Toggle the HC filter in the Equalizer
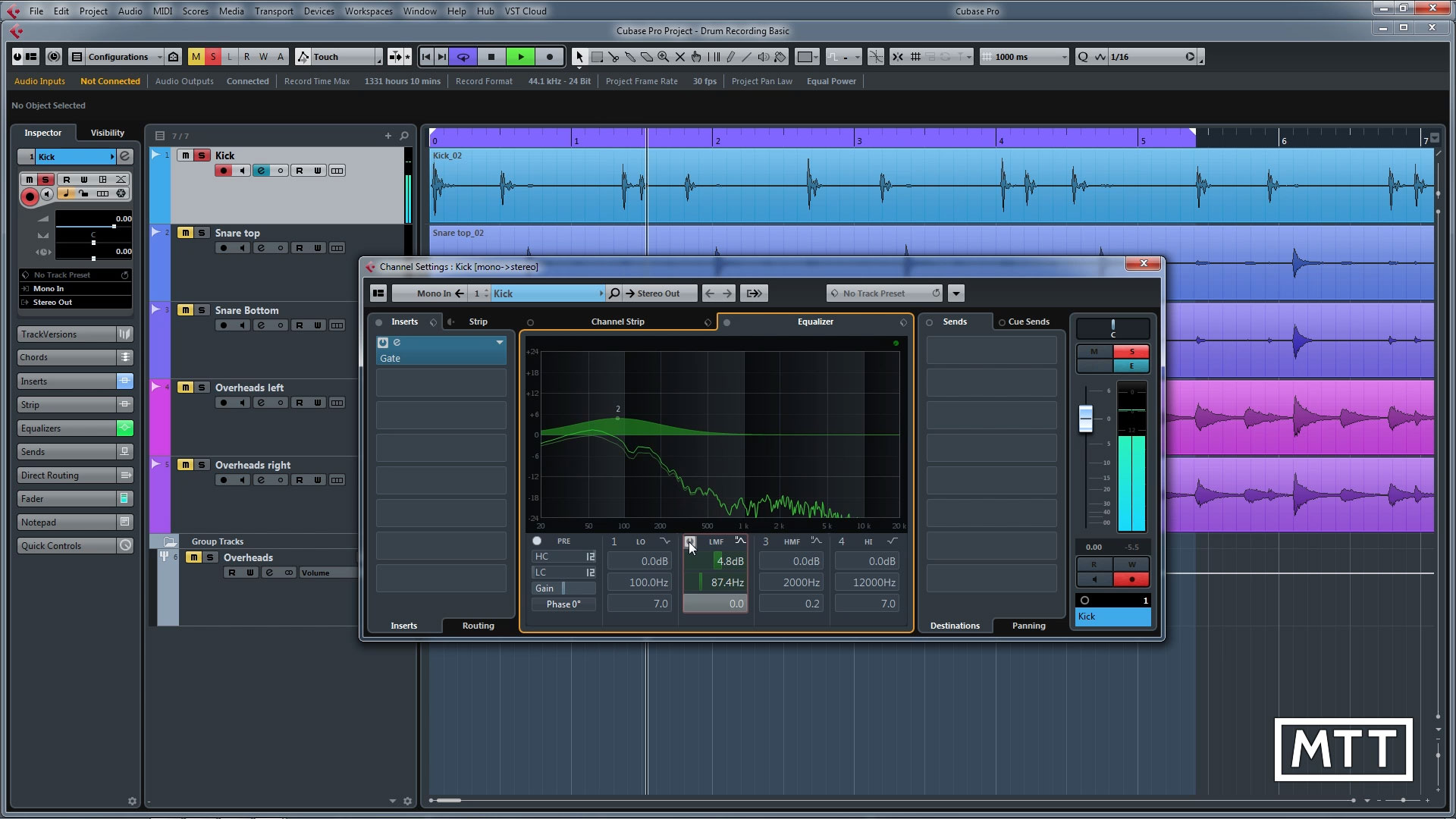 (541, 556)
